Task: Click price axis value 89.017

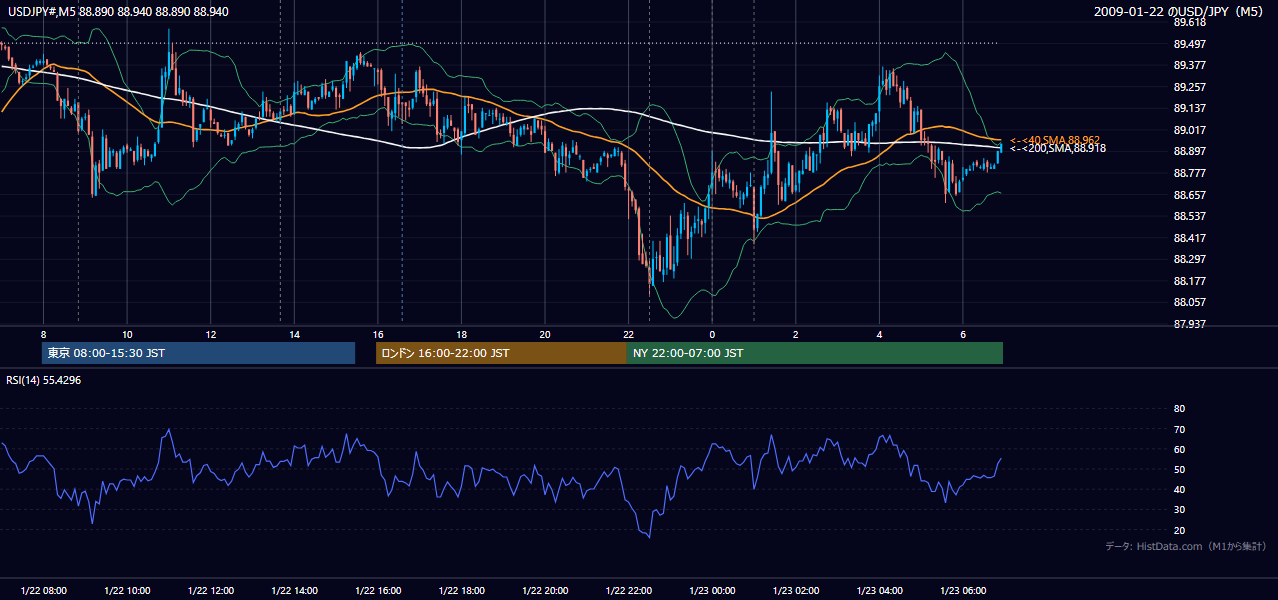Action: pos(1189,130)
